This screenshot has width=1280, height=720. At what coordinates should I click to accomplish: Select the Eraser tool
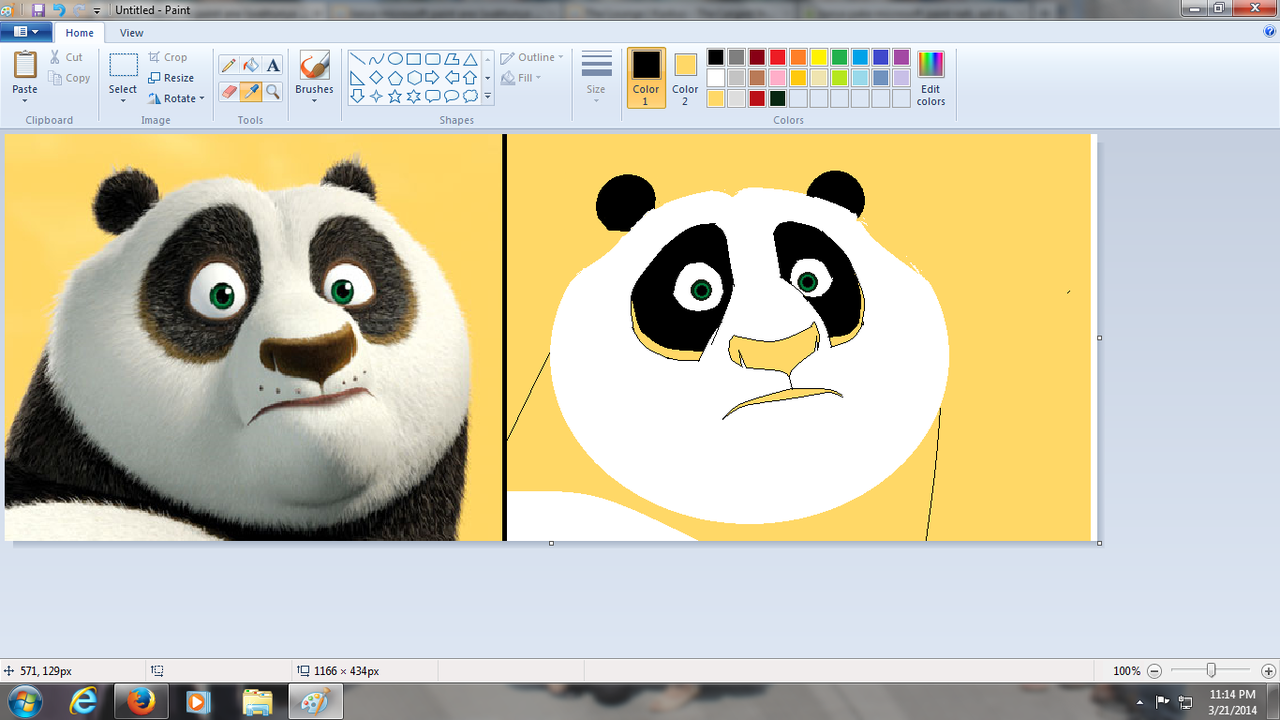click(229, 91)
